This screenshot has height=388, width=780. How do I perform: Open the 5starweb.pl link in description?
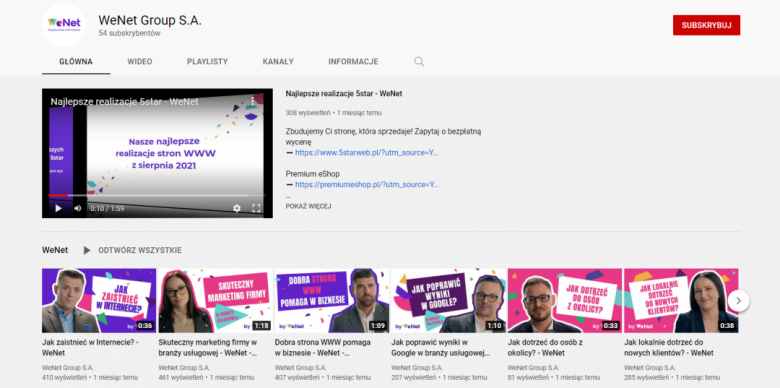click(367, 153)
